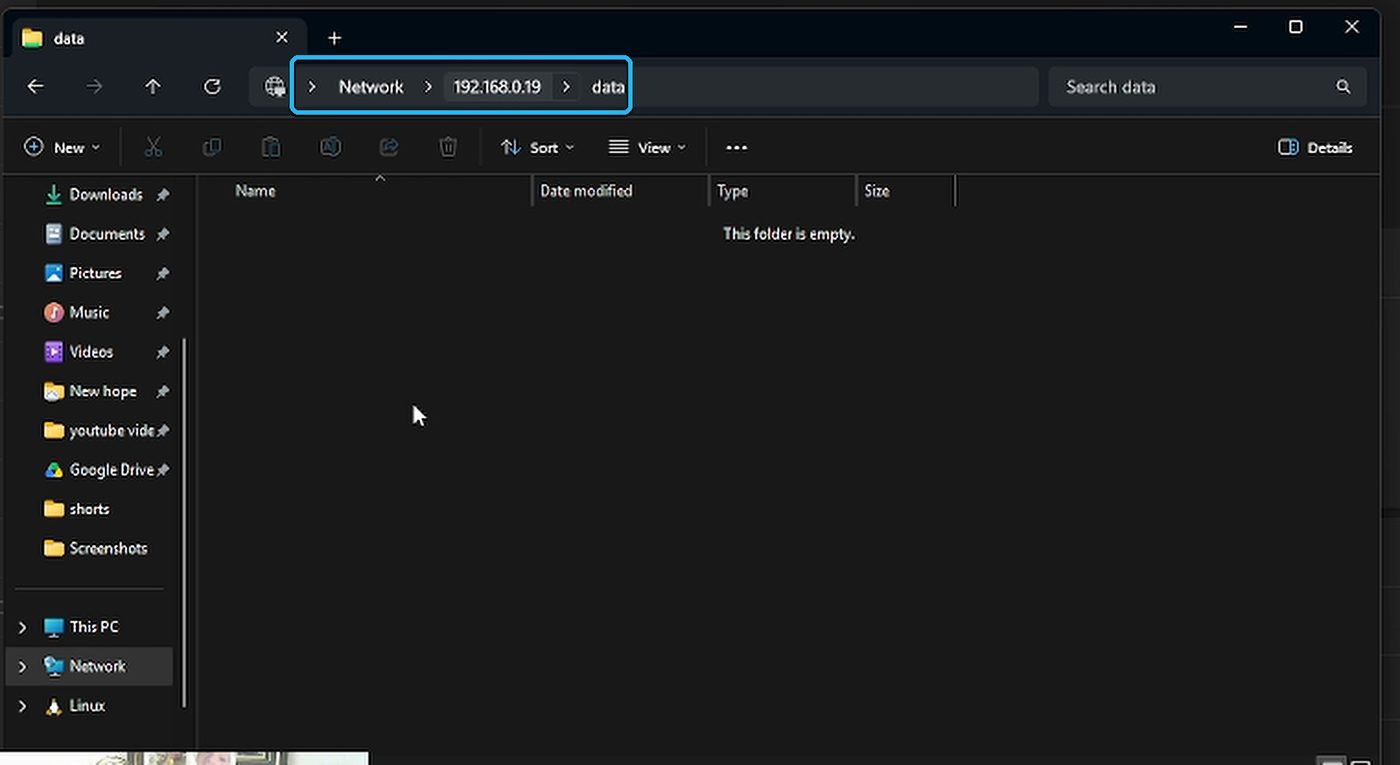Click 192.168.0.19 in the breadcrumb
Image resolution: width=1400 pixels, height=765 pixels.
point(497,87)
